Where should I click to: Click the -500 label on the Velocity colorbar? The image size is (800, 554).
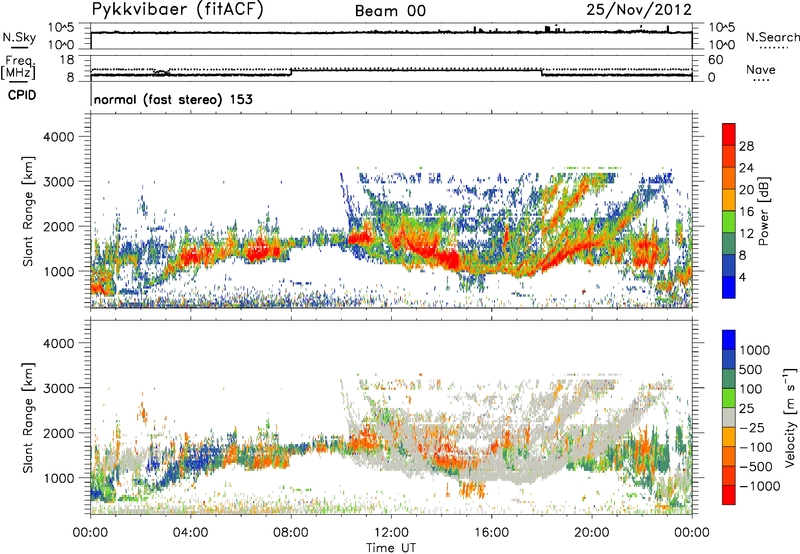756,467
